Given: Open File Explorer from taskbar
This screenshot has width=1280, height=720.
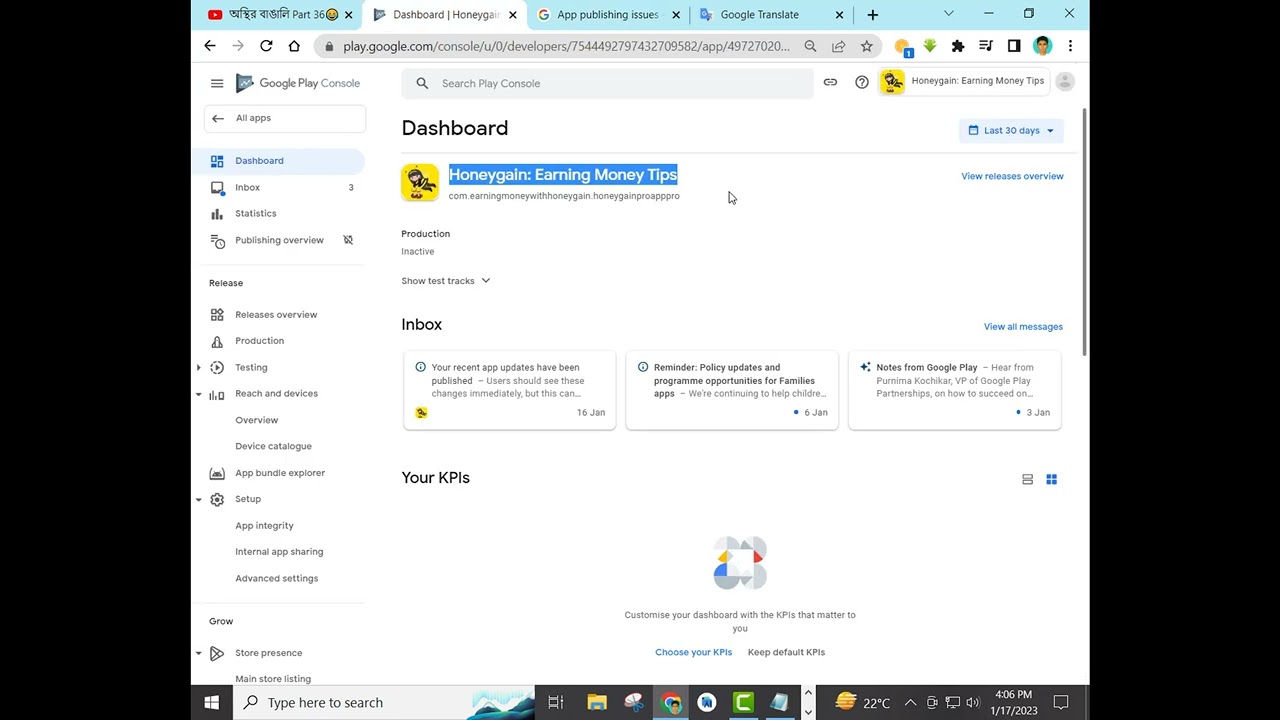Looking at the screenshot, I should click(597, 703).
